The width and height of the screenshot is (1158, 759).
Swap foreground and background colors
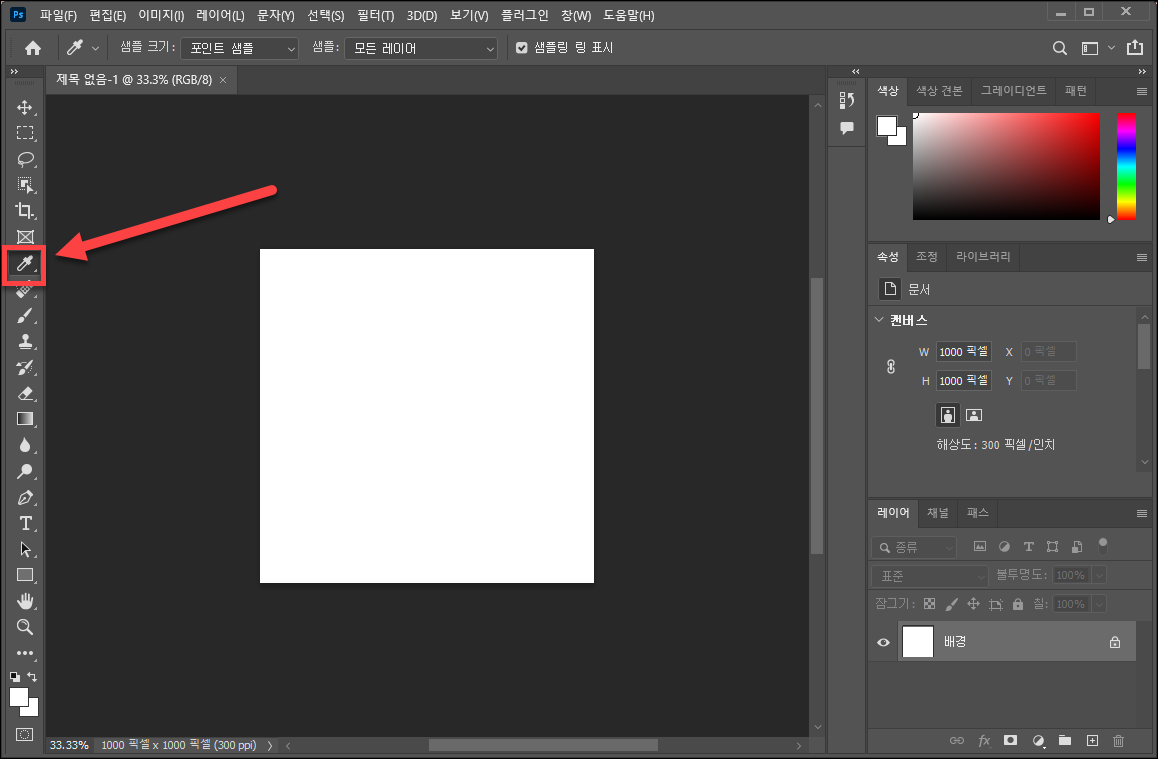[x=32, y=676]
